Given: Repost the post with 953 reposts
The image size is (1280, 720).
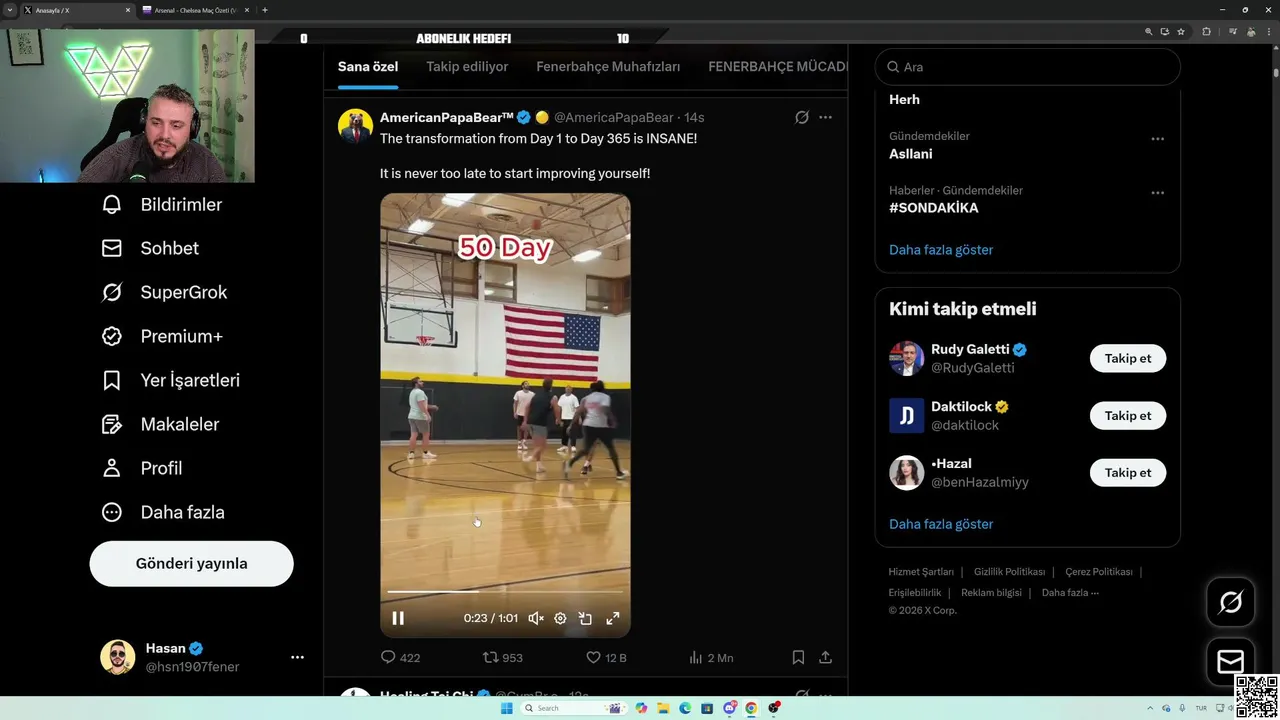Looking at the screenshot, I should click(503, 657).
